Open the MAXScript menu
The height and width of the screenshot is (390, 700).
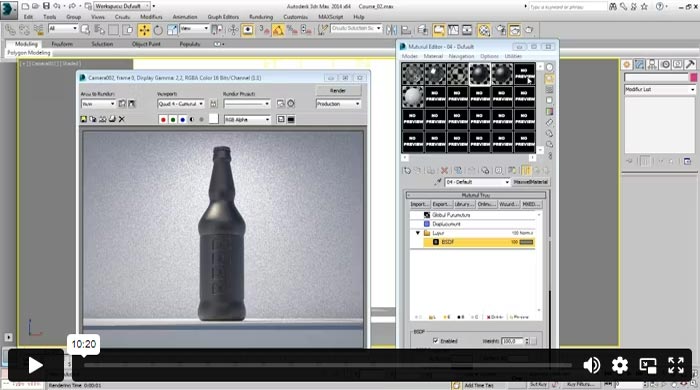pyautogui.click(x=331, y=17)
